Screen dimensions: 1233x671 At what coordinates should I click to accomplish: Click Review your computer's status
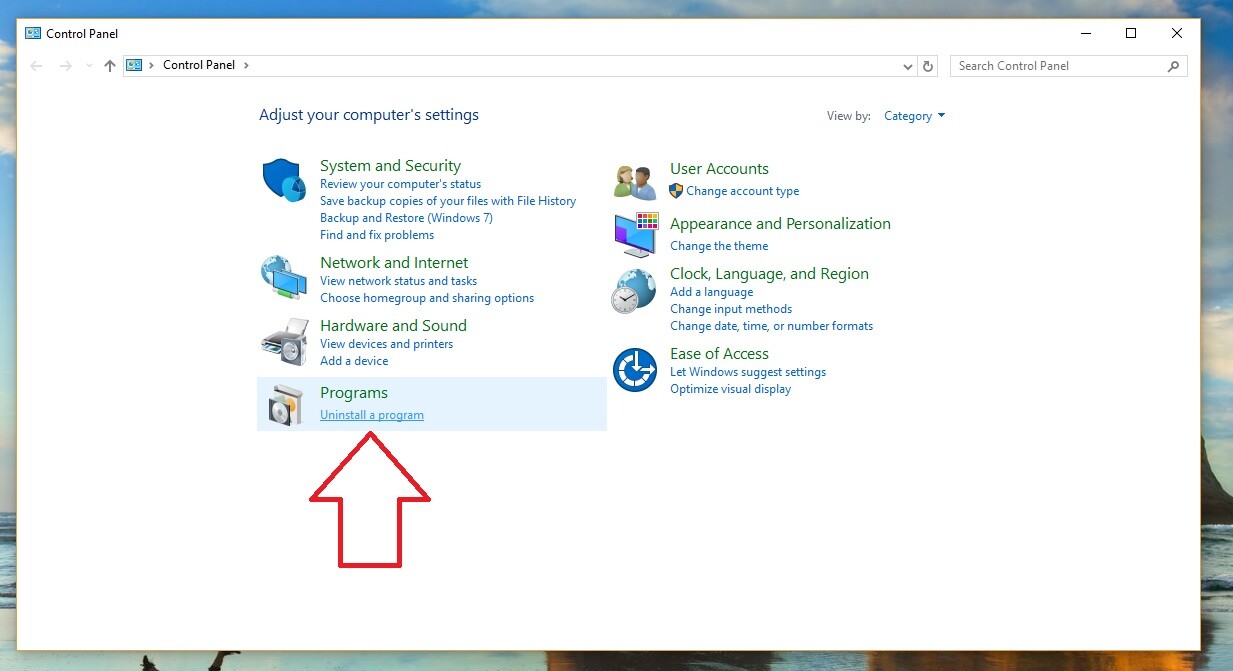[400, 184]
